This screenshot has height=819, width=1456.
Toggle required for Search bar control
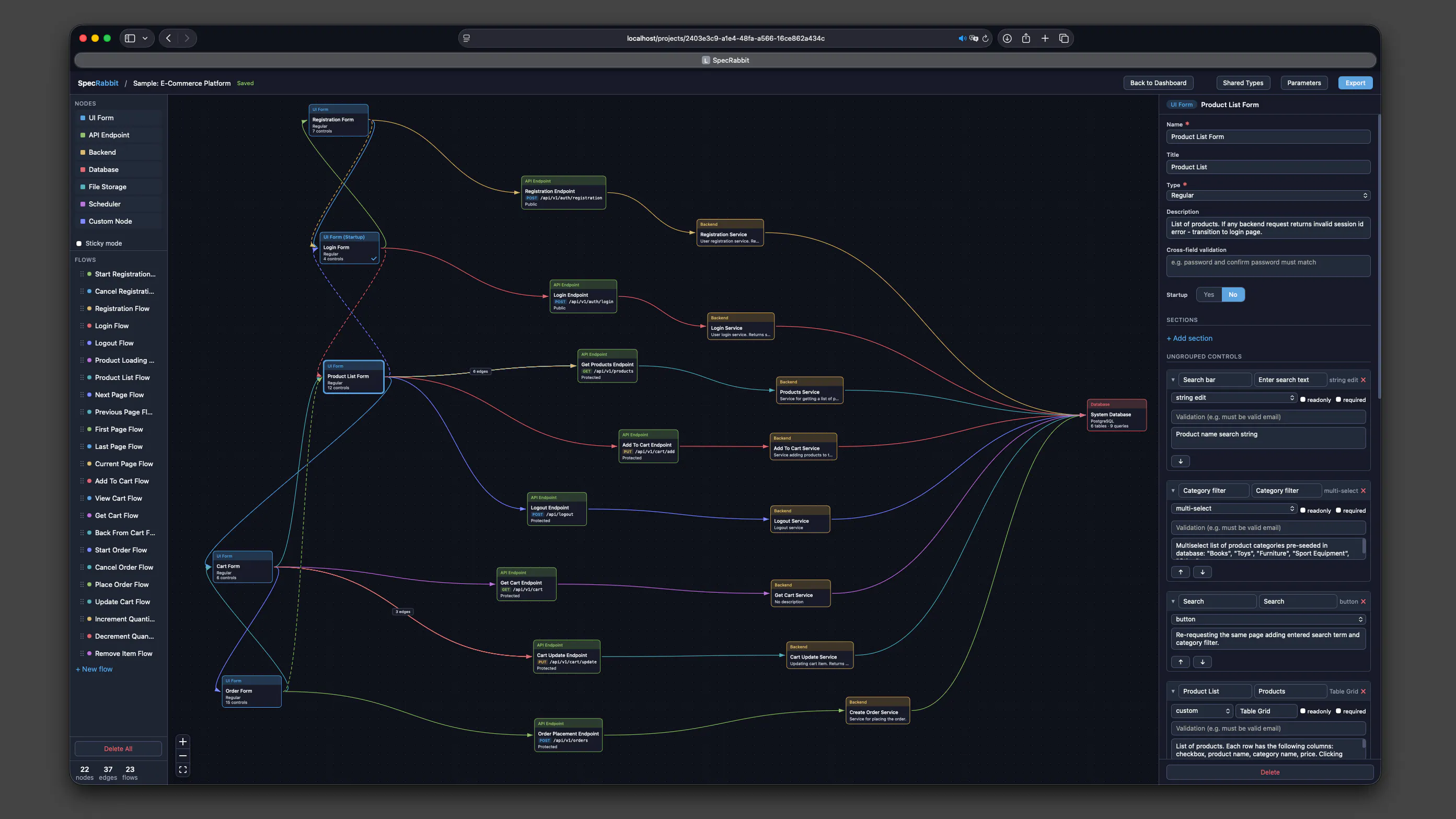click(x=1338, y=400)
